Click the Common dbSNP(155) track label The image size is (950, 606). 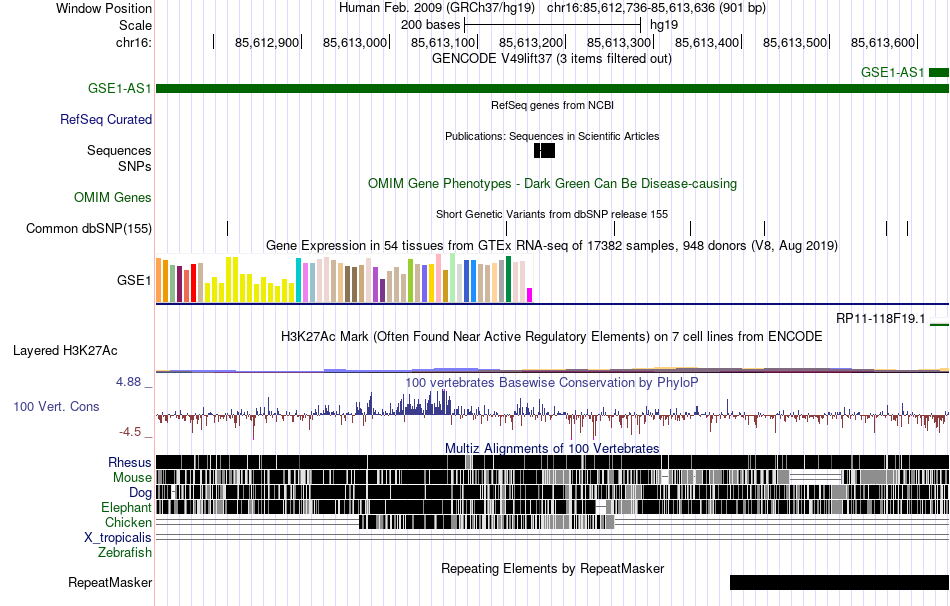(x=89, y=228)
